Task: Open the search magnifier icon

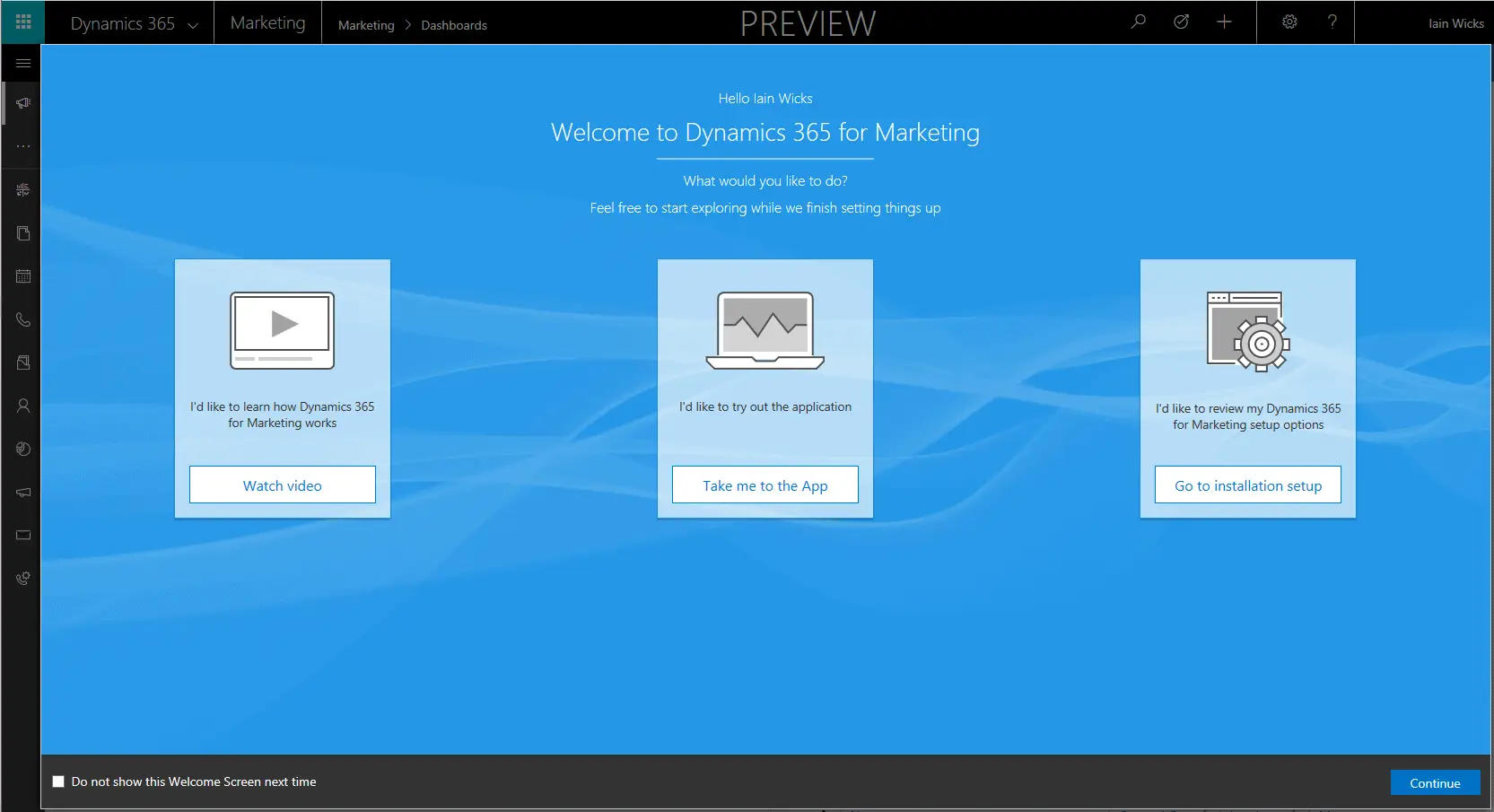Action: pyautogui.click(x=1138, y=22)
